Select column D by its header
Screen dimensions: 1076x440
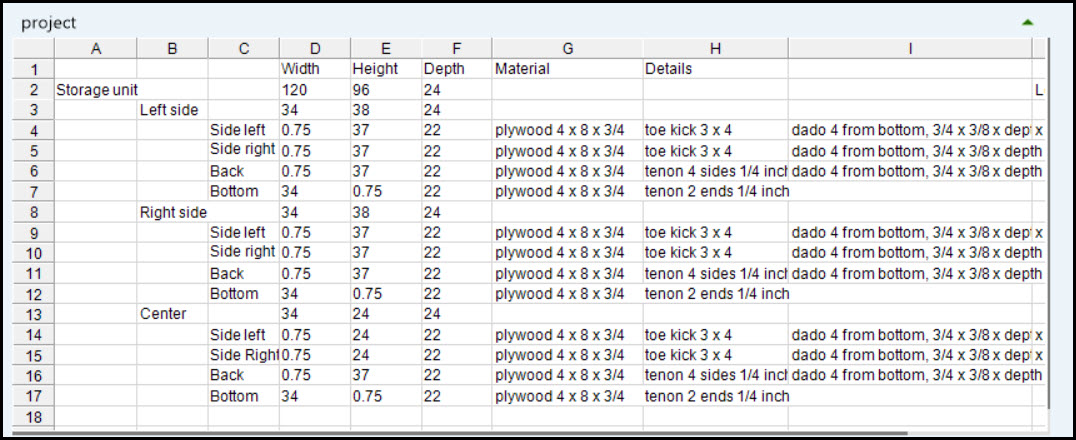point(315,48)
